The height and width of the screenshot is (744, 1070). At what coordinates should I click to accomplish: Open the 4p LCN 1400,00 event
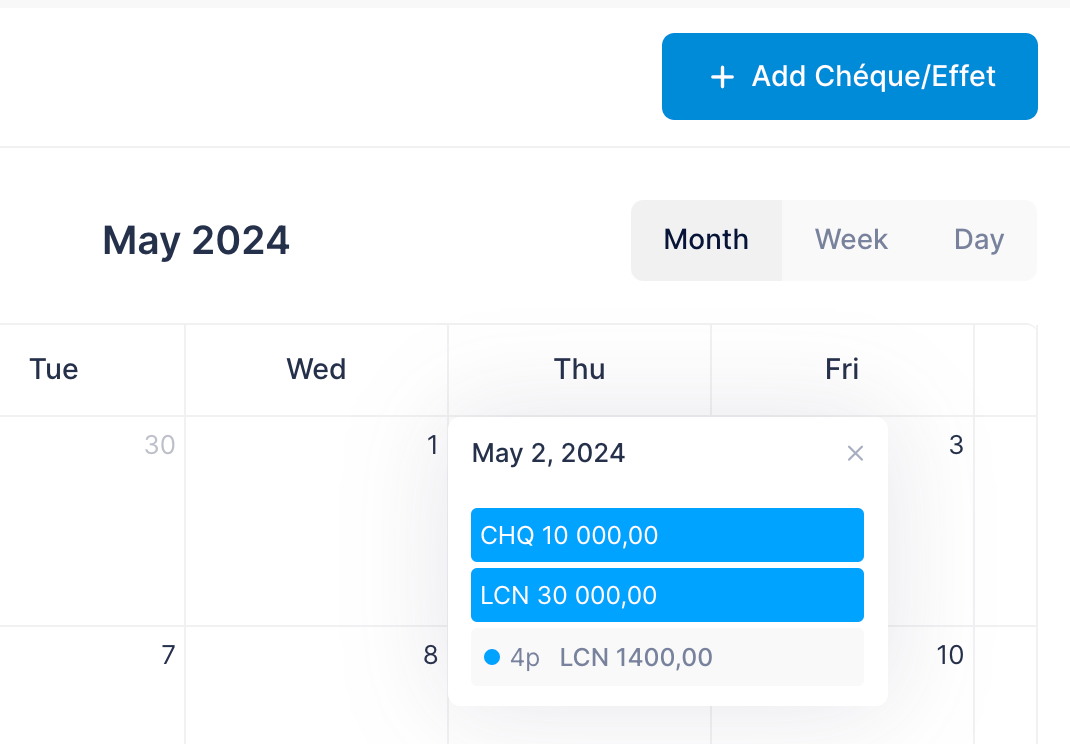point(667,657)
